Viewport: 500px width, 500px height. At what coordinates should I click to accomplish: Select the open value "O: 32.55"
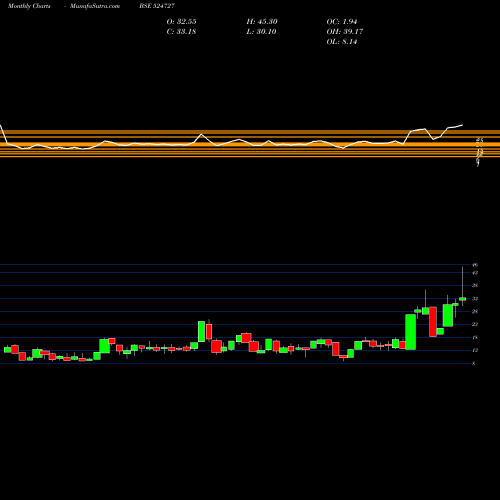tap(181, 22)
